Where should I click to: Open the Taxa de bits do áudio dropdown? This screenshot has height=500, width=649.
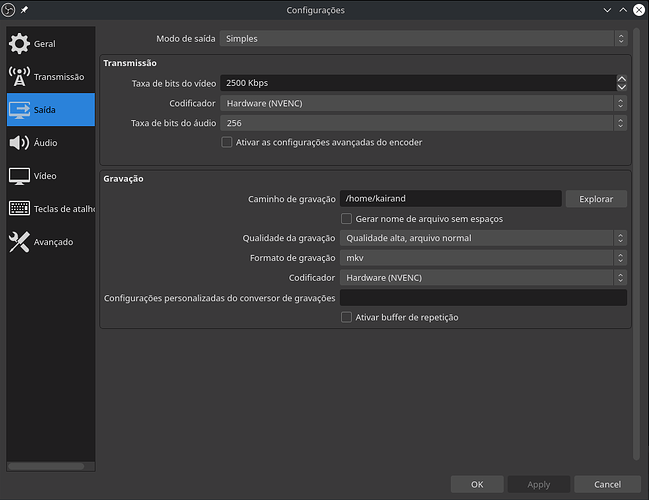pos(423,123)
